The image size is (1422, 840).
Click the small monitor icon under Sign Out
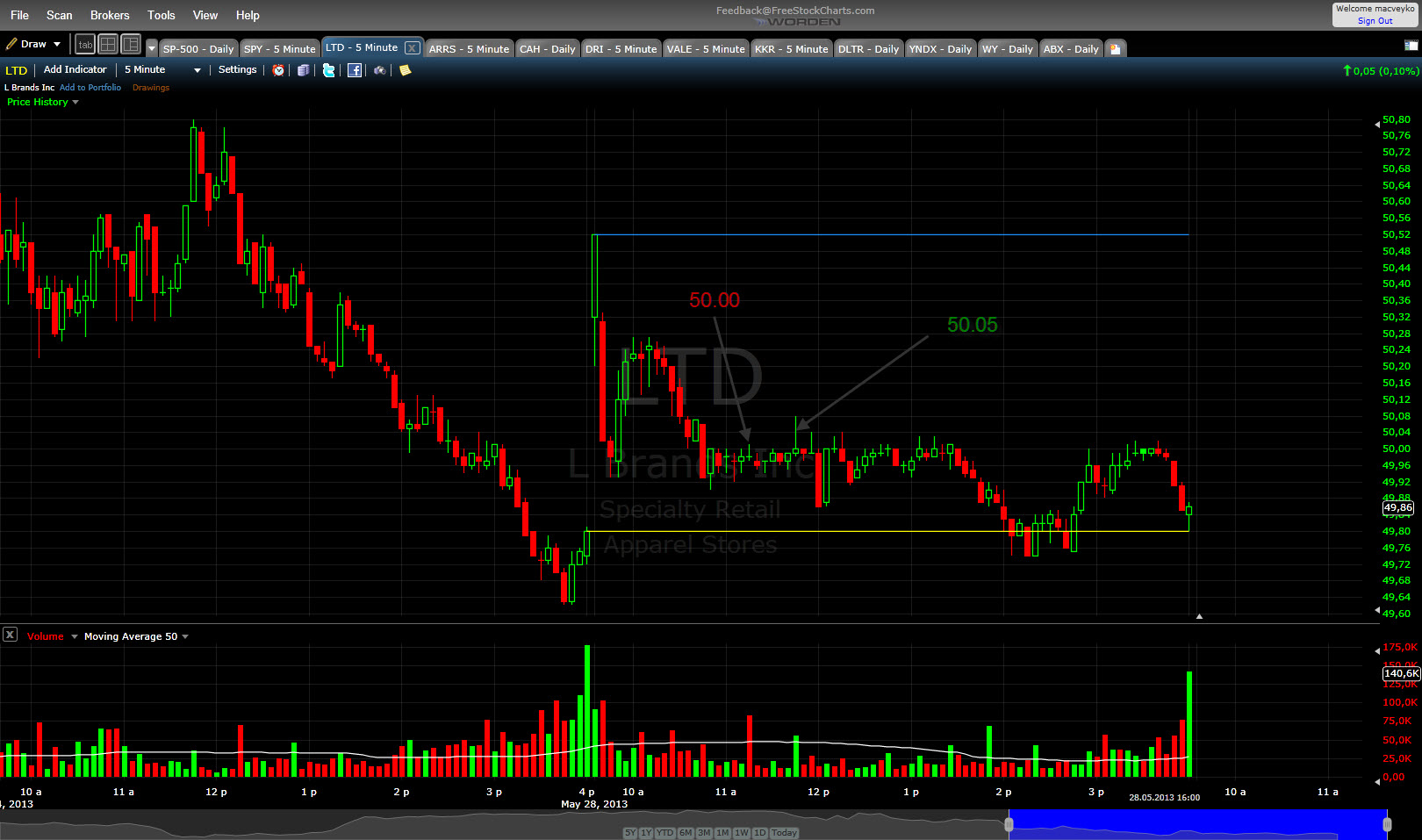click(1411, 45)
